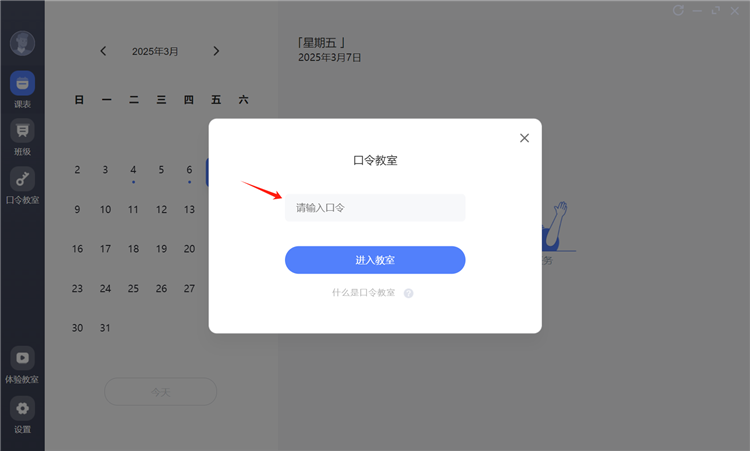Select calendar date 18
Image resolution: width=750 pixels, height=451 pixels.
click(x=133, y=249)
